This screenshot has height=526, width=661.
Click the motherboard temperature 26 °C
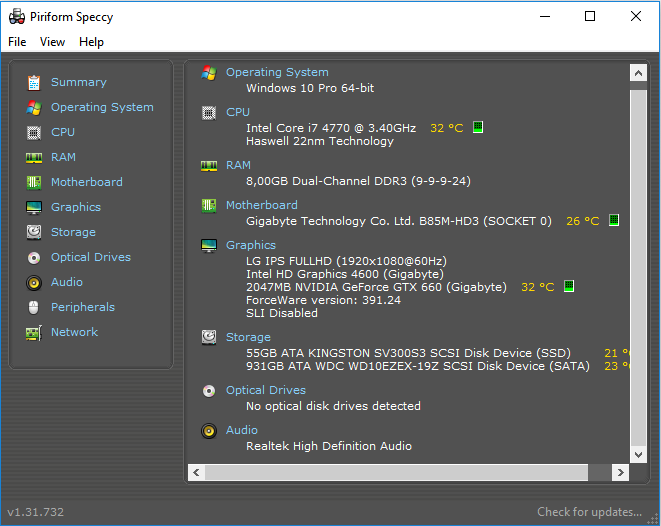click(583, 221)
